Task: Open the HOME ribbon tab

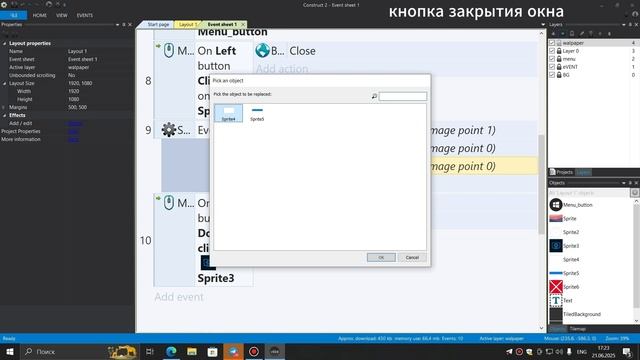Action: [40, 15]
